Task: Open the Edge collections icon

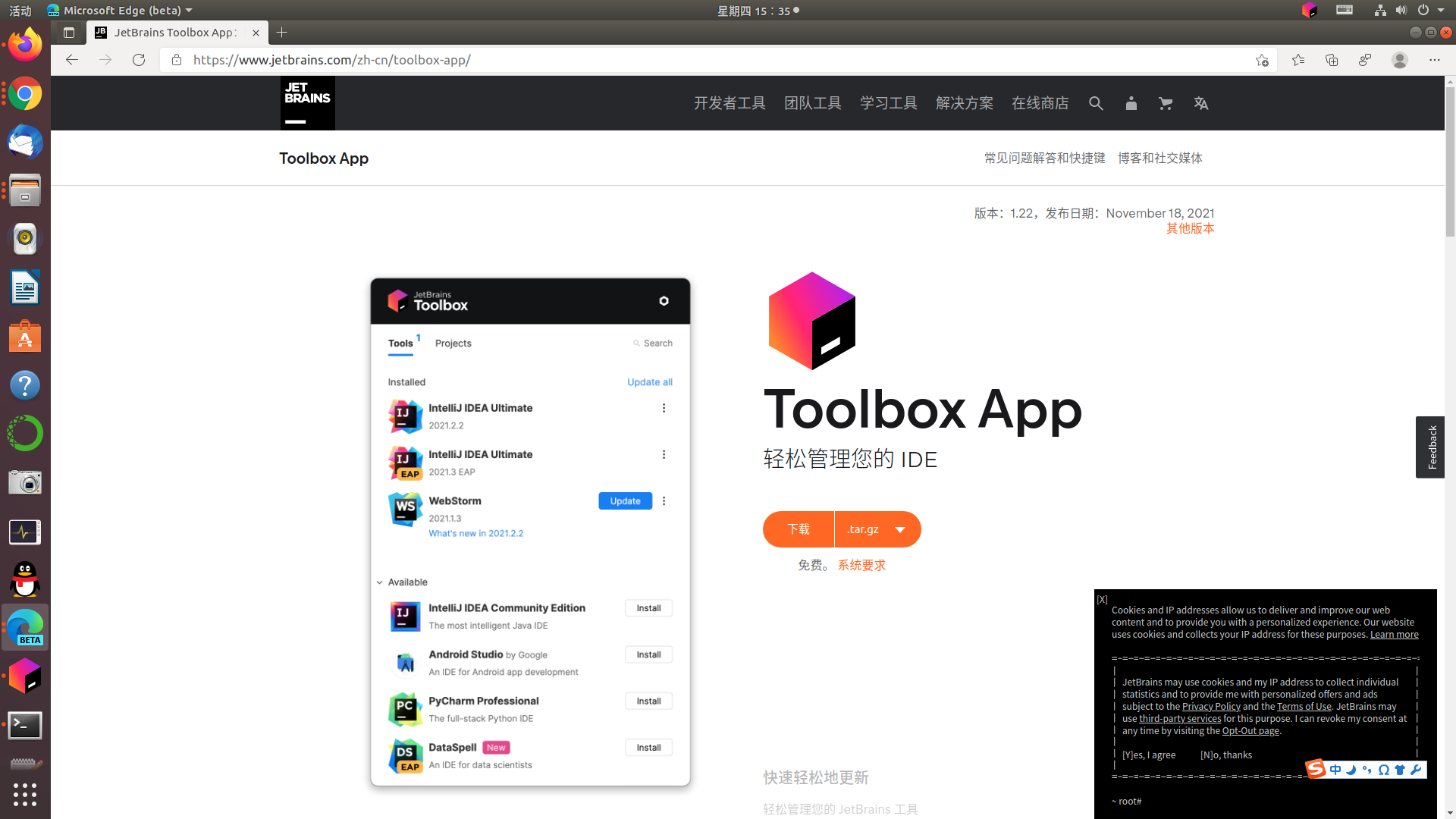Action: 1332,60
